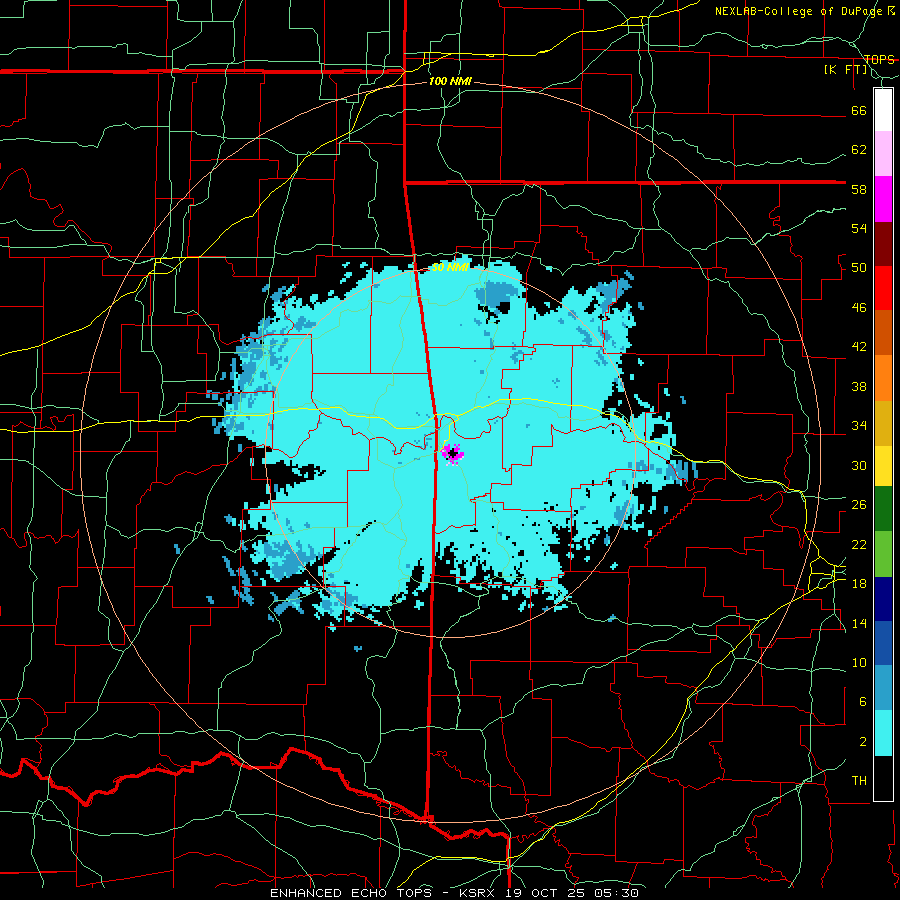Click the "62" legend value
900x900 pixels.
pyautogui.click(x=859, y=150)
